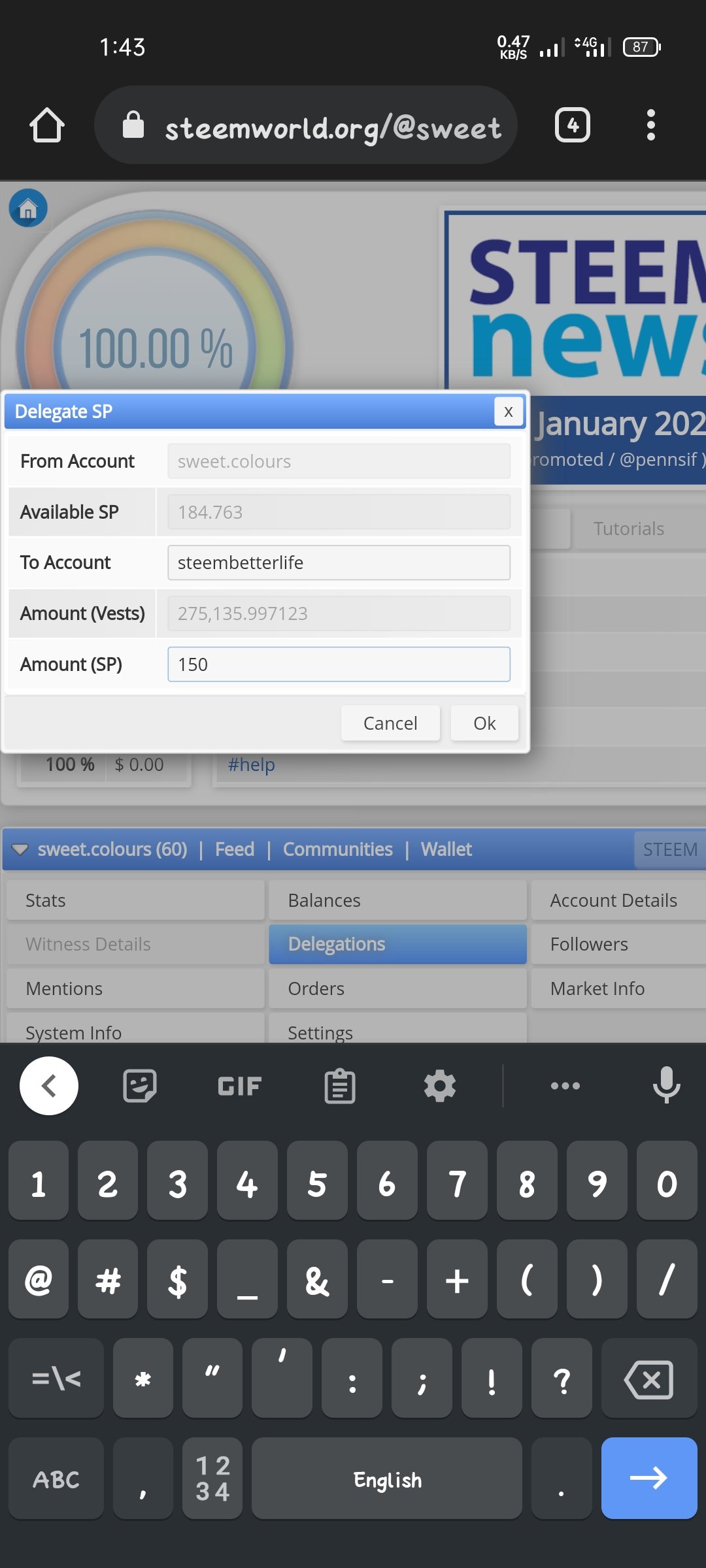The image size is (706, 1568).
Task: Switch to ABC letter keyboard
Action: [x=56, y=1478]
